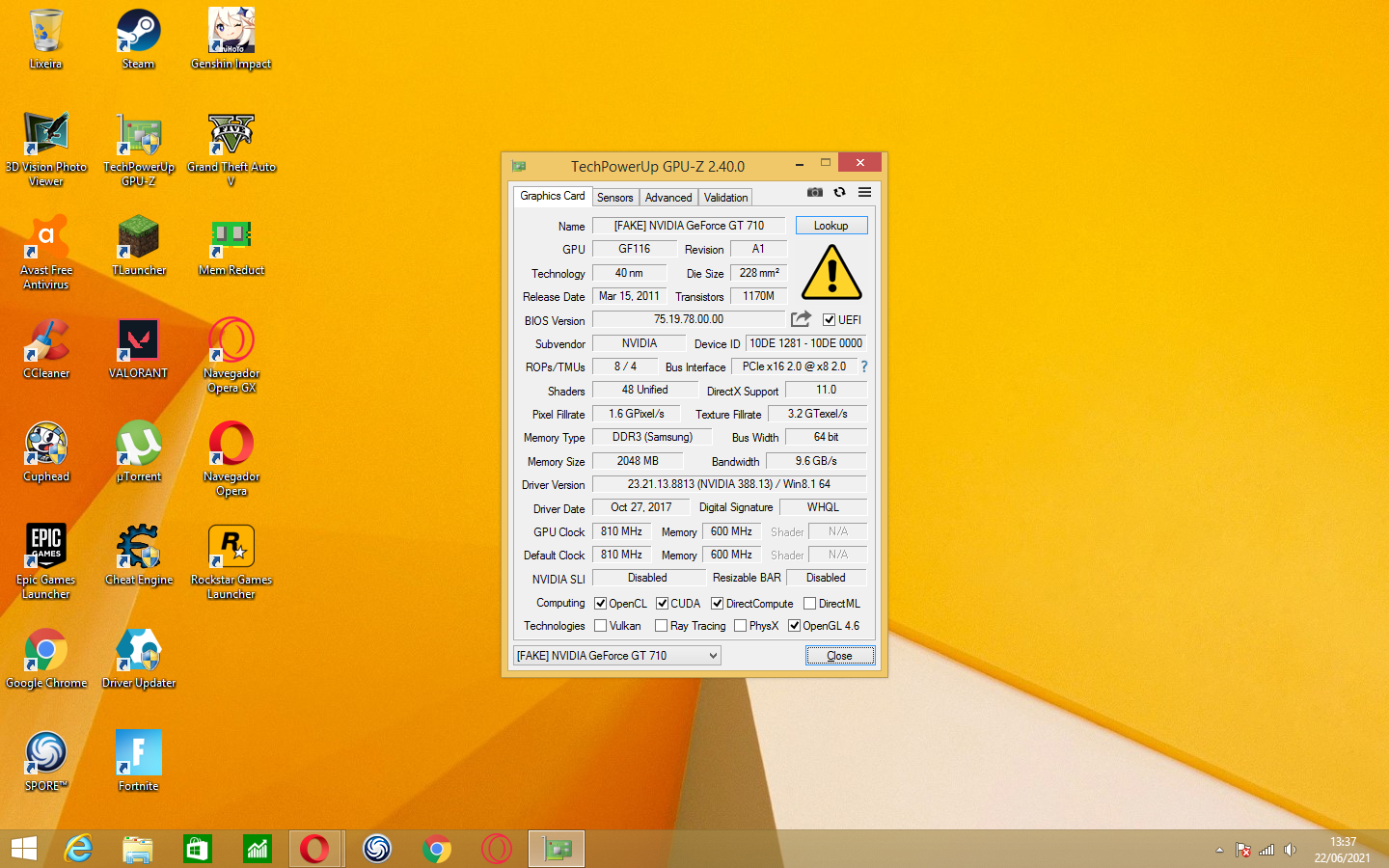Screen dimensions: 1389x868
Task: Click the Device ID value field
Action: [806, 343]
